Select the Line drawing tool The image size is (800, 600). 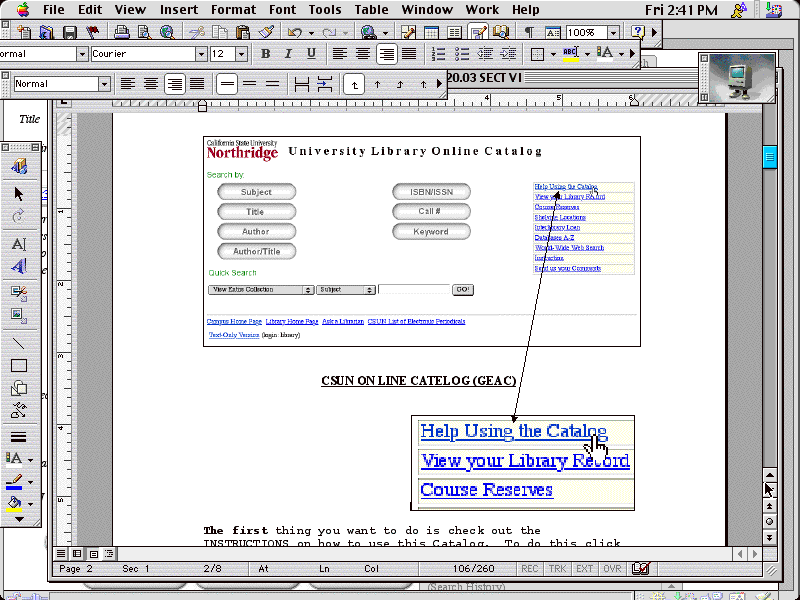click(19, 343)
